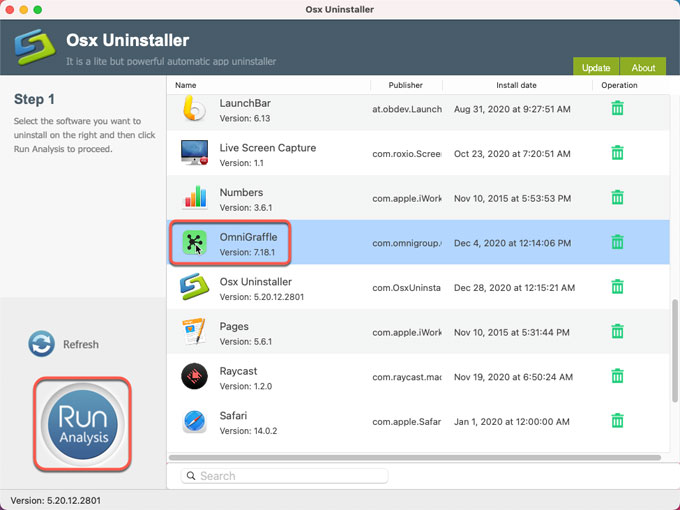
Task: Click date Dec 4, 2020 at 12:14:06 PM
Action: 512,243
